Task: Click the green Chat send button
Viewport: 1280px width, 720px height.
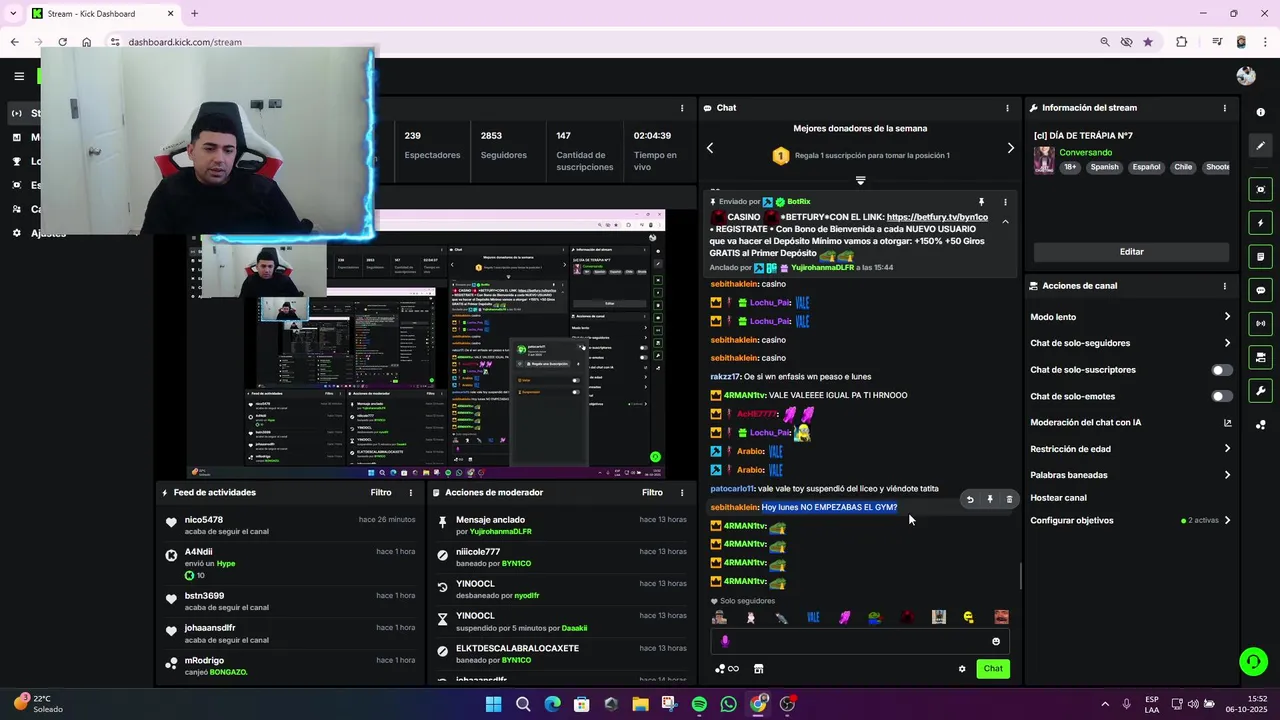Action: click(993, 669)
